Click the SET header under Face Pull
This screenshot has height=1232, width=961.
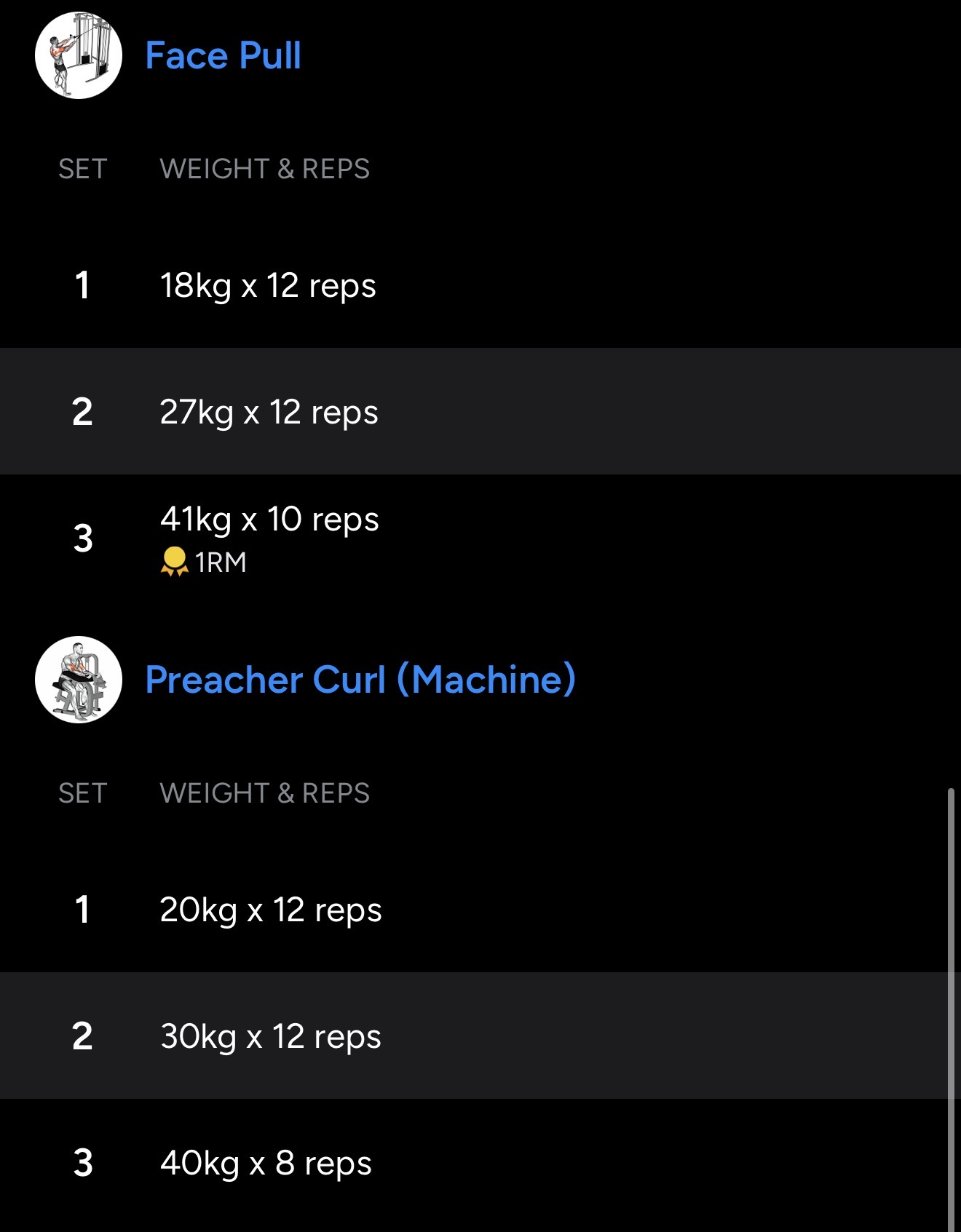pyautogui.click(x=83, y=169)
